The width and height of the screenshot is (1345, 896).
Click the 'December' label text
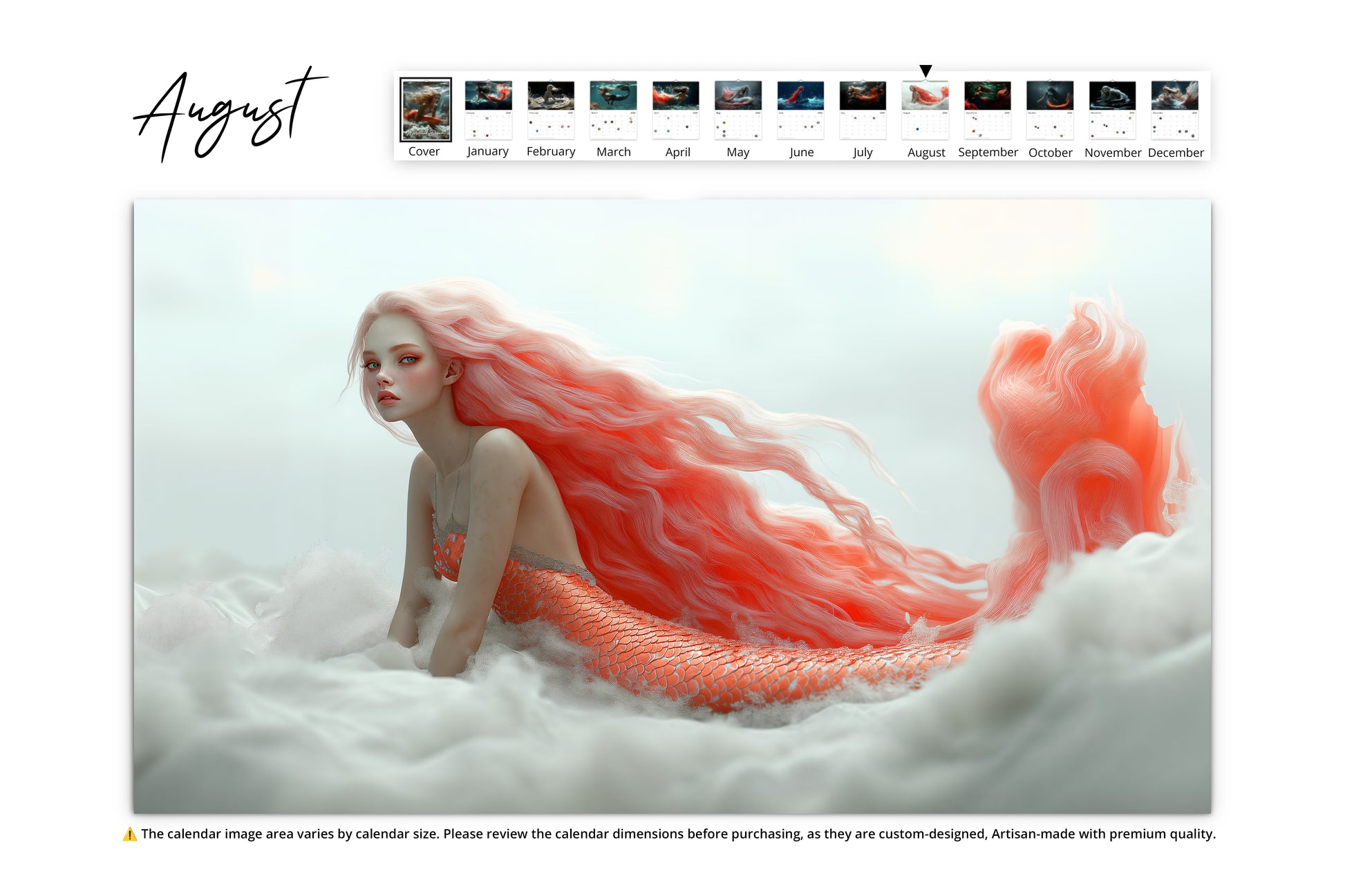click(x=1176, y=153)
